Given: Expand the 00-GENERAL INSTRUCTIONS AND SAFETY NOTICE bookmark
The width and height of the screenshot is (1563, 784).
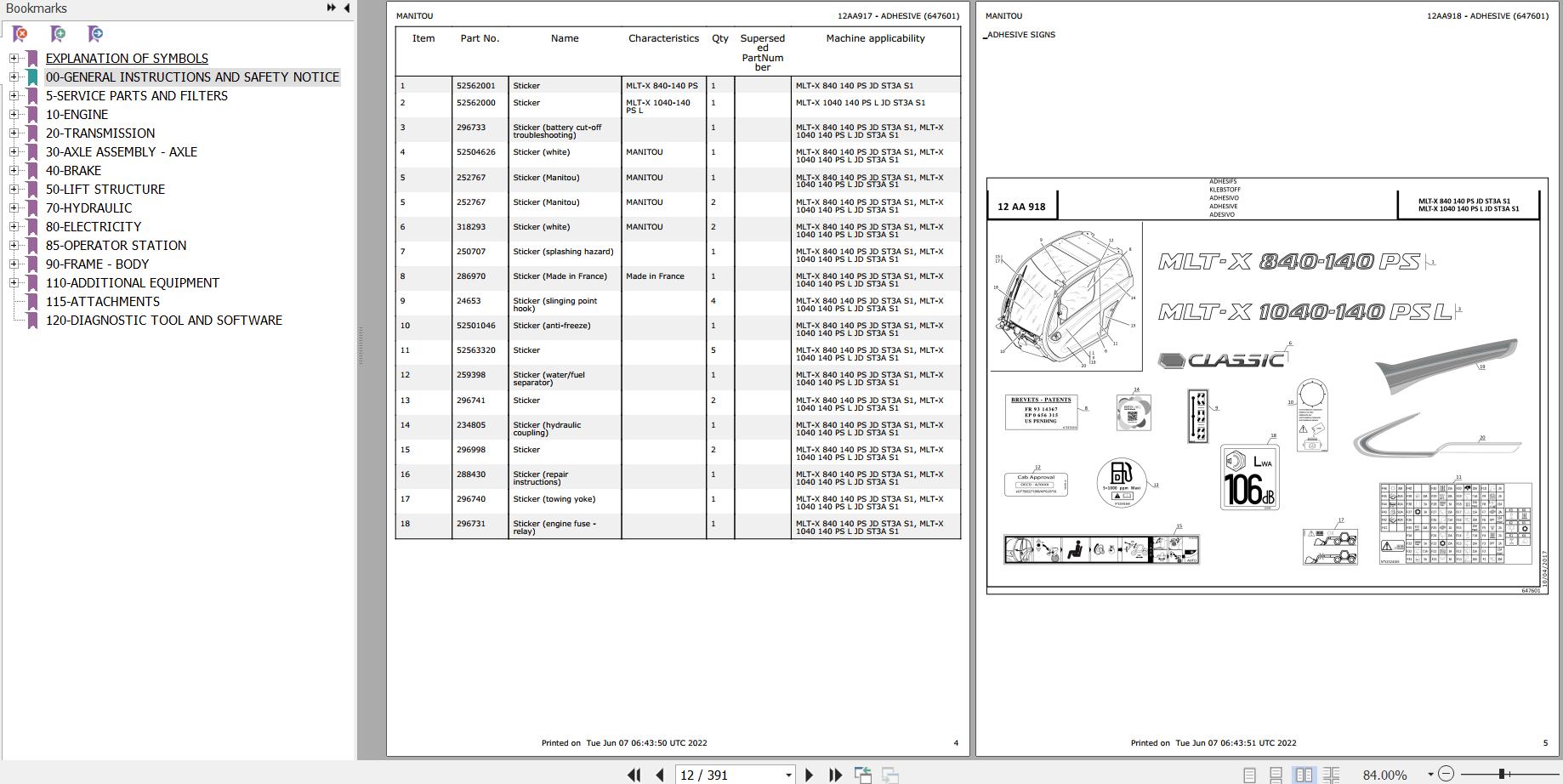Looking at the screenshot, I should (x=14, y=77).
